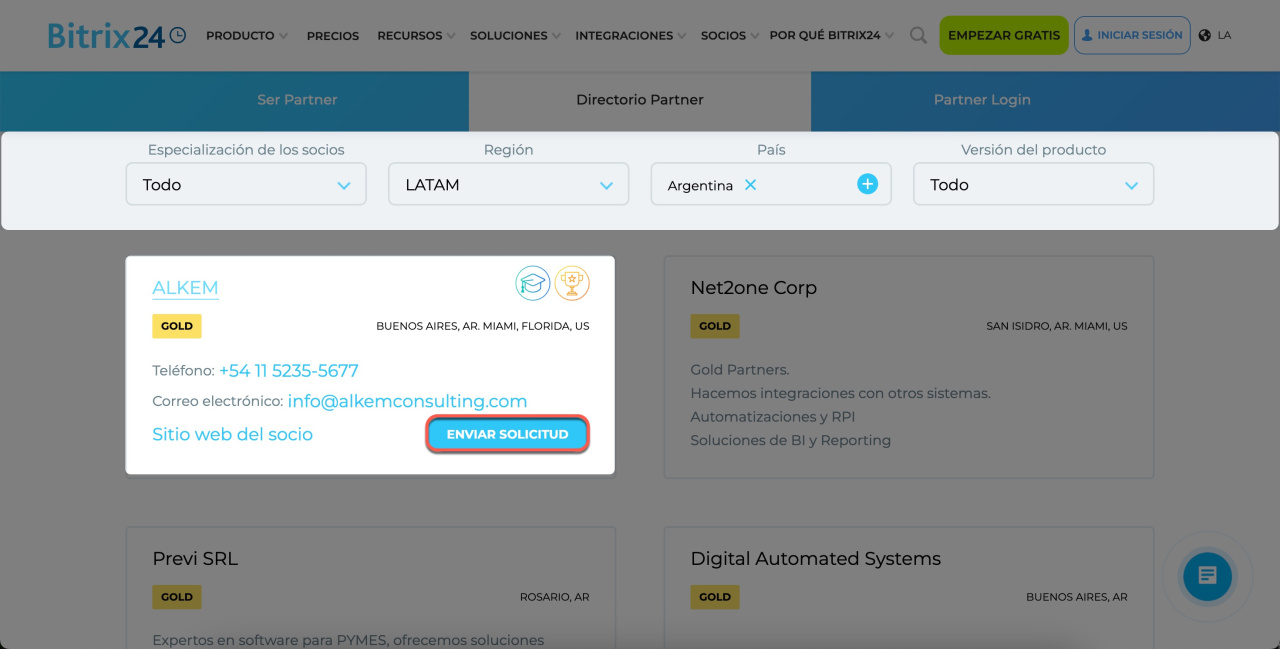
Task: Switch to Ser Partner tab
Action: pos(297,100)
